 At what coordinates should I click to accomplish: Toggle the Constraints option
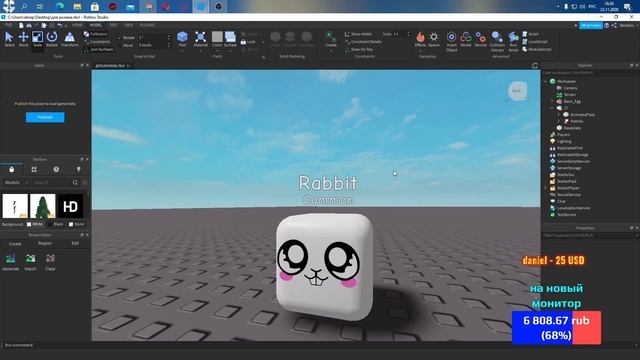pos(97,42)
